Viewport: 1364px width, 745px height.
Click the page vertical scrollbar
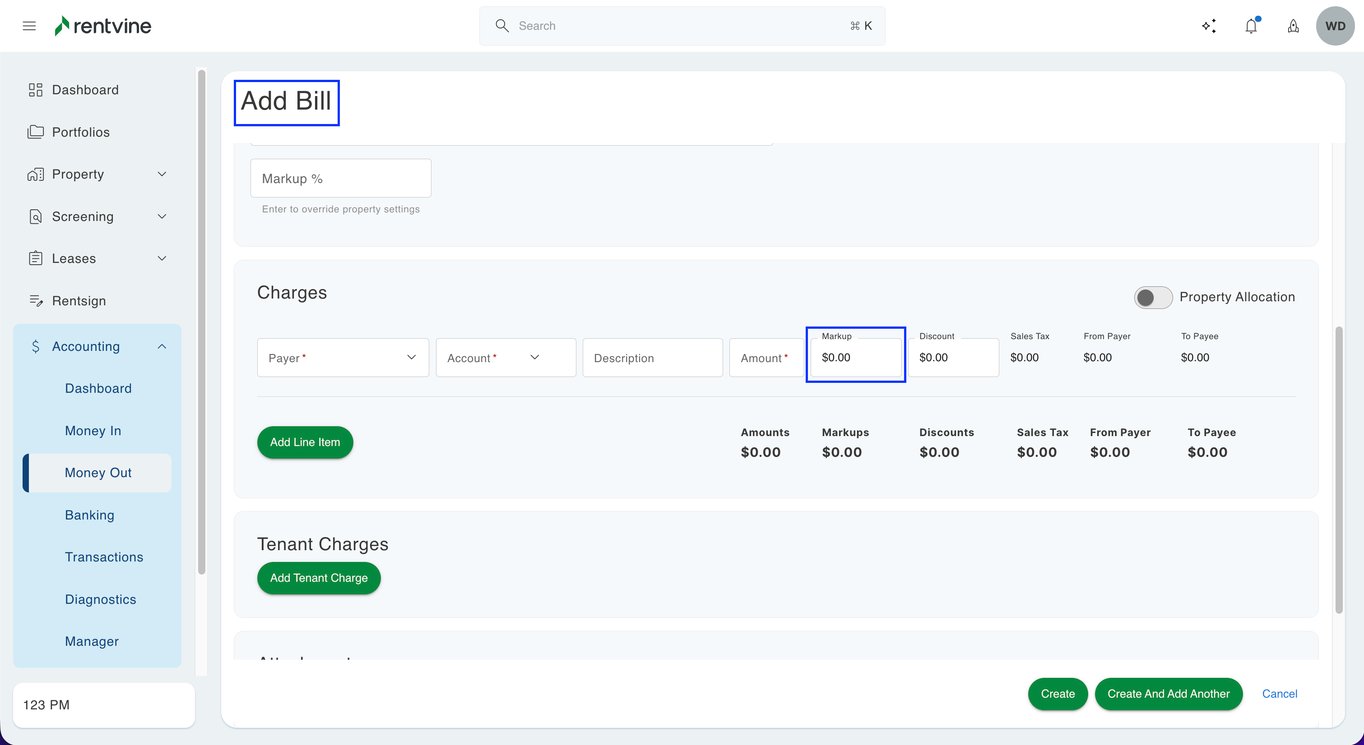(x=1339, y=469)
